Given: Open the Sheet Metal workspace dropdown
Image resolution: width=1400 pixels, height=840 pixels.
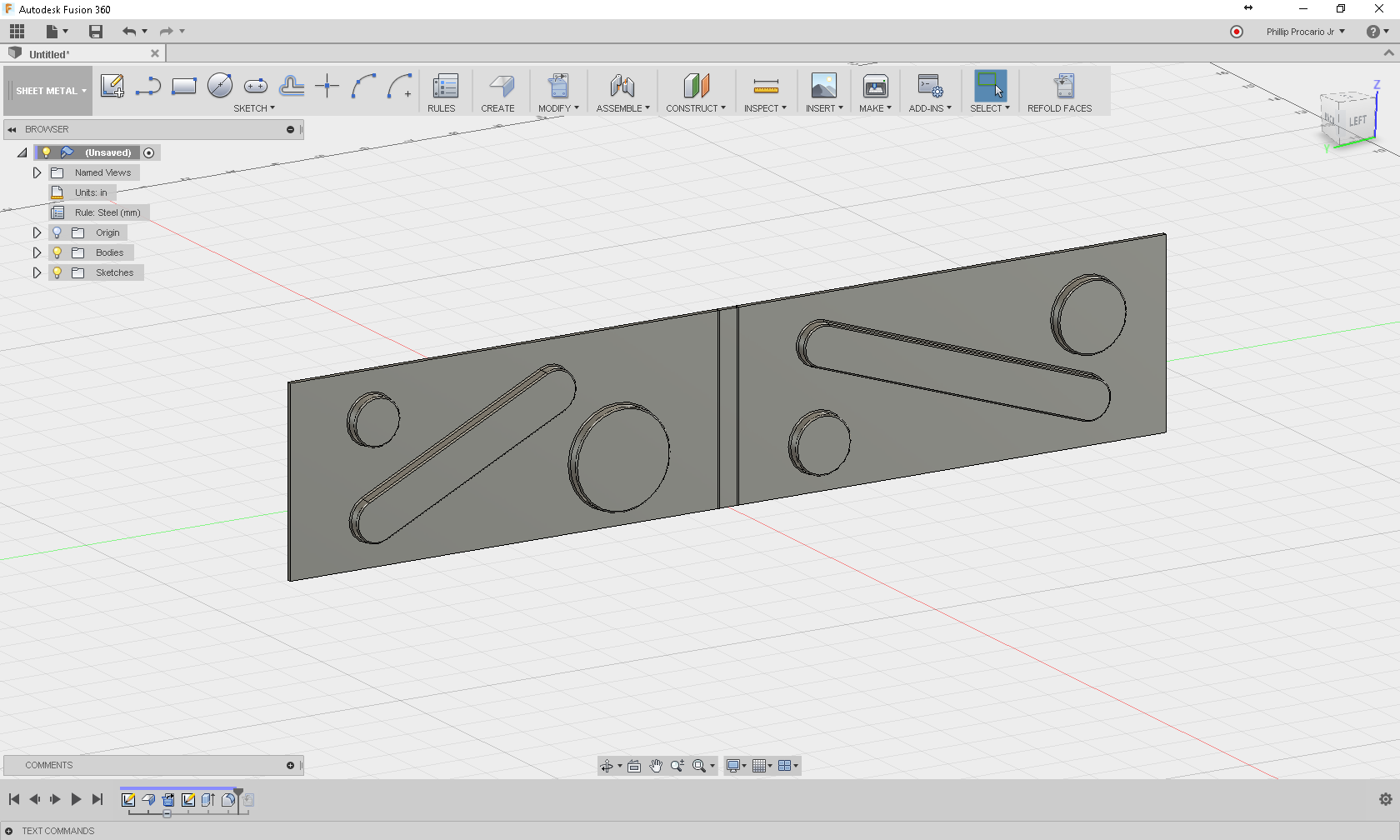Looking at the screenshot, I should pyautogui.click(x=49, y=91).
